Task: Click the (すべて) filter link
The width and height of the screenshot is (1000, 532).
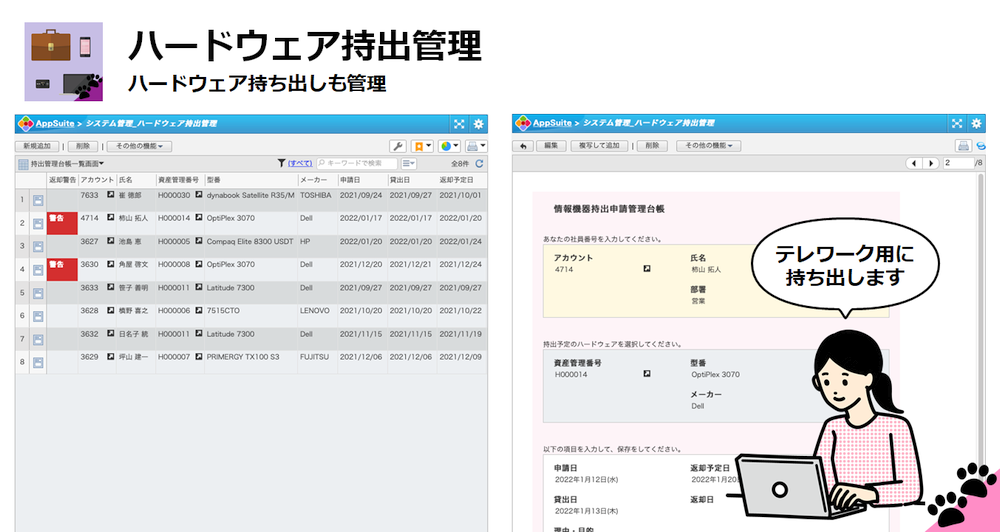Action: click(x=300, y=163)
